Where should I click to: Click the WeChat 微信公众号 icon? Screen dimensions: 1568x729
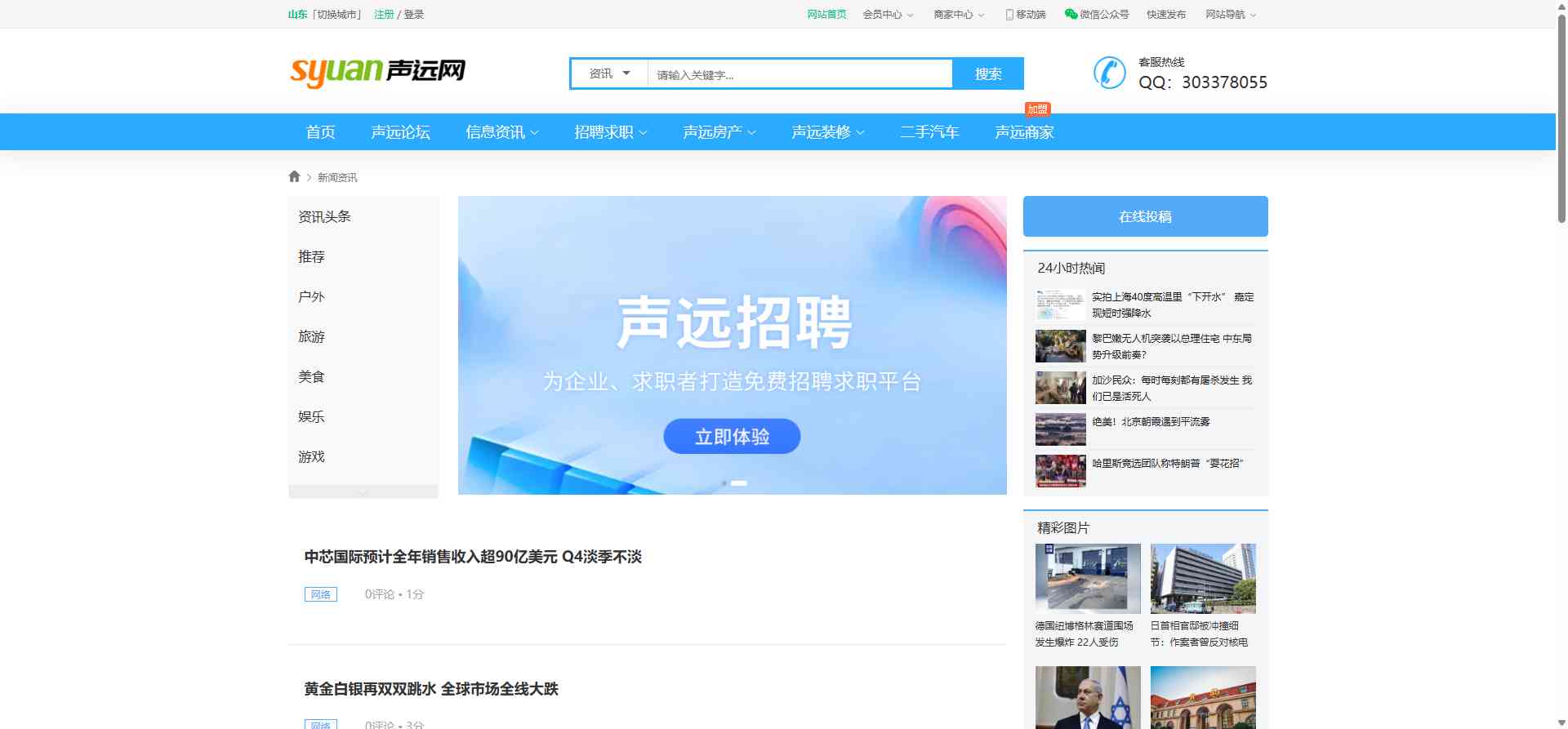click(1071, 14)
